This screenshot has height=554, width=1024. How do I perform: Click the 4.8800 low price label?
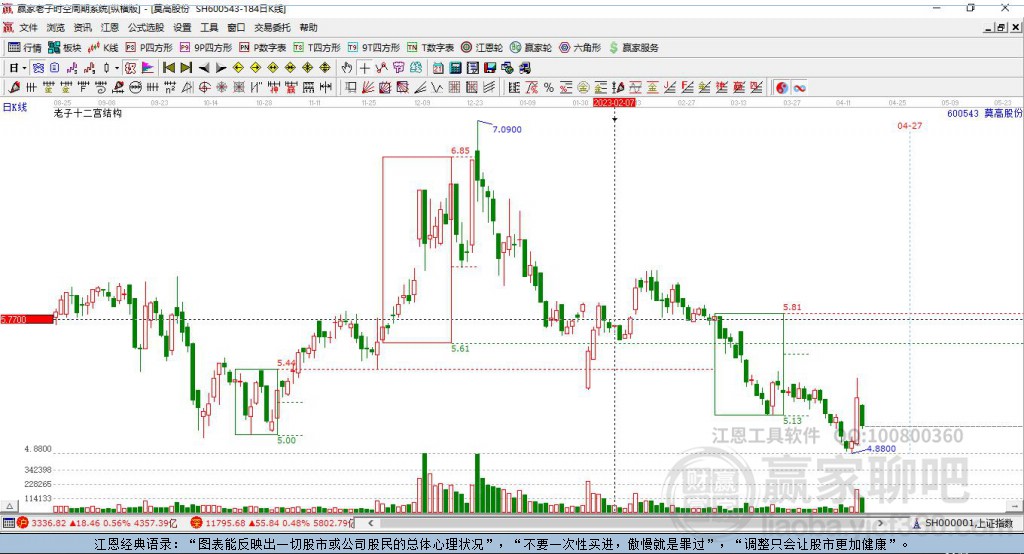(x=881, y=449)
